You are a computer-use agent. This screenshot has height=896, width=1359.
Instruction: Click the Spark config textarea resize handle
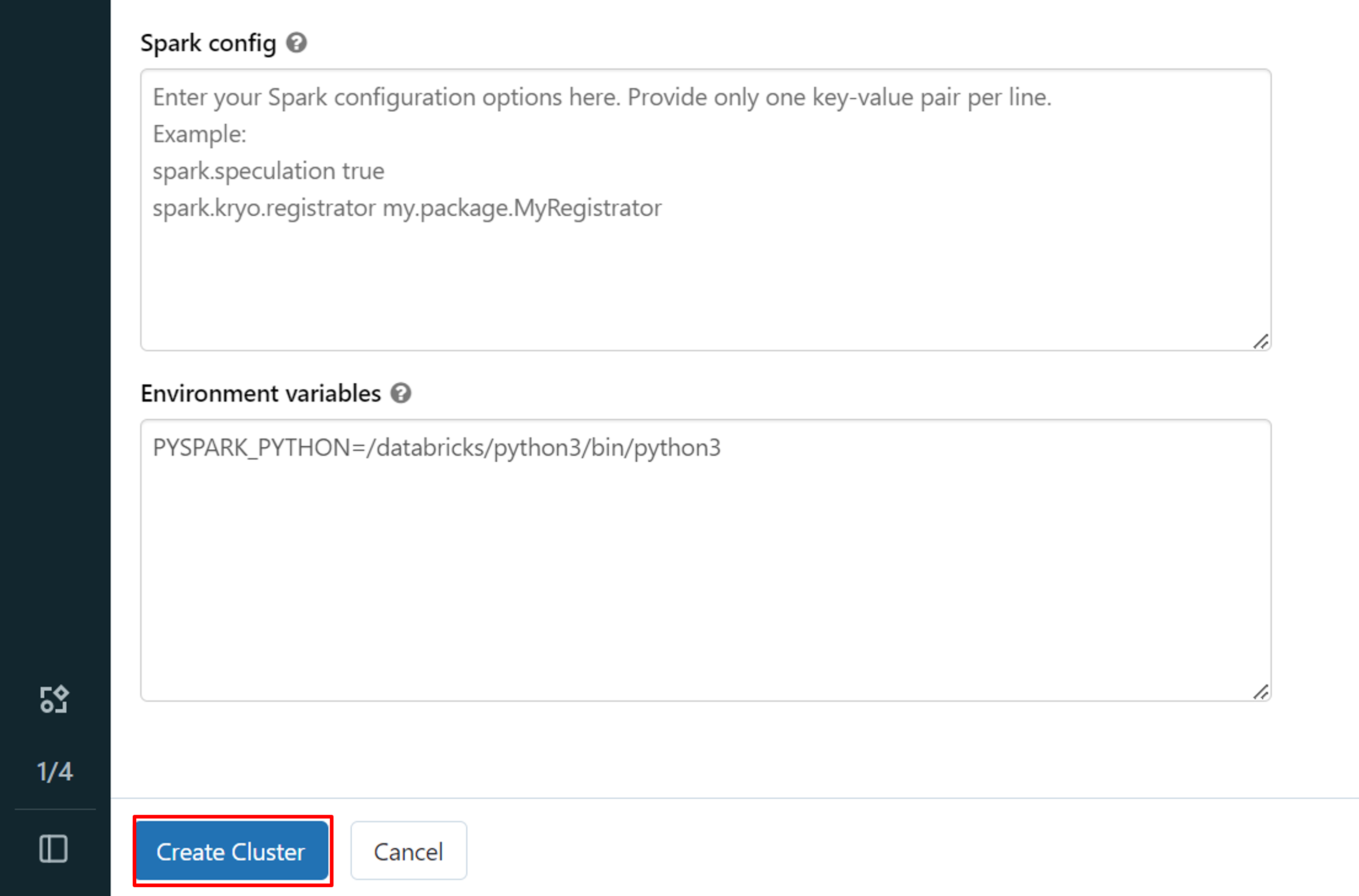[x=1260, y=341]
